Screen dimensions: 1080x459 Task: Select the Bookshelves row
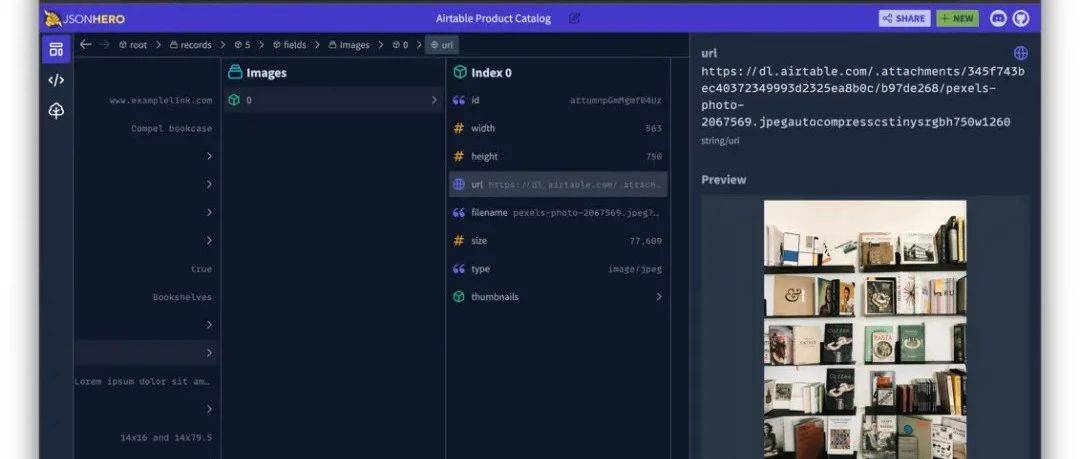pyautogui.click(x=147, y=297)
